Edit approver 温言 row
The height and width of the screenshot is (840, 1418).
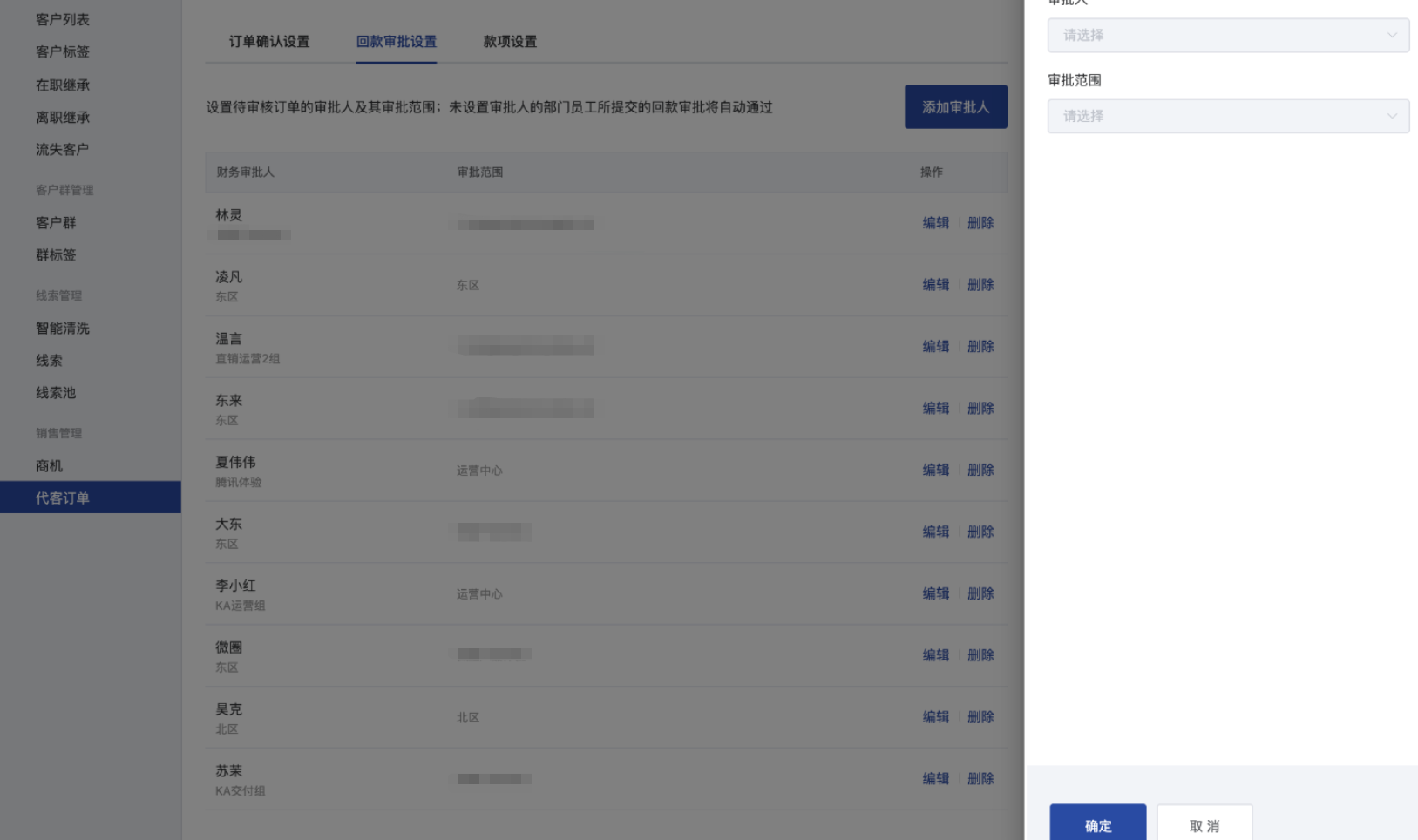click(936, 347)
